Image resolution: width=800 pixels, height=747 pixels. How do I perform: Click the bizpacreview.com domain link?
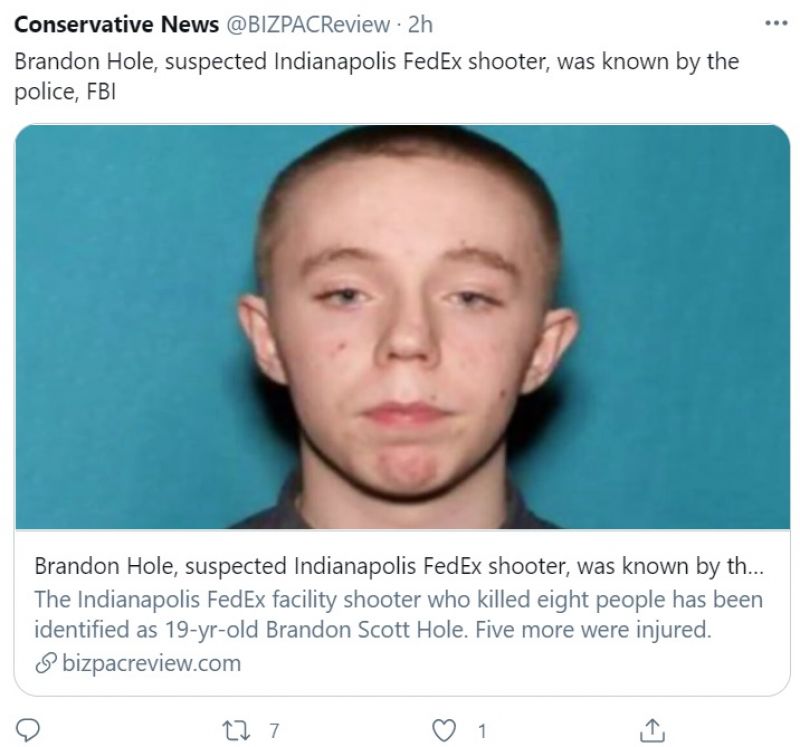(151, 663)
